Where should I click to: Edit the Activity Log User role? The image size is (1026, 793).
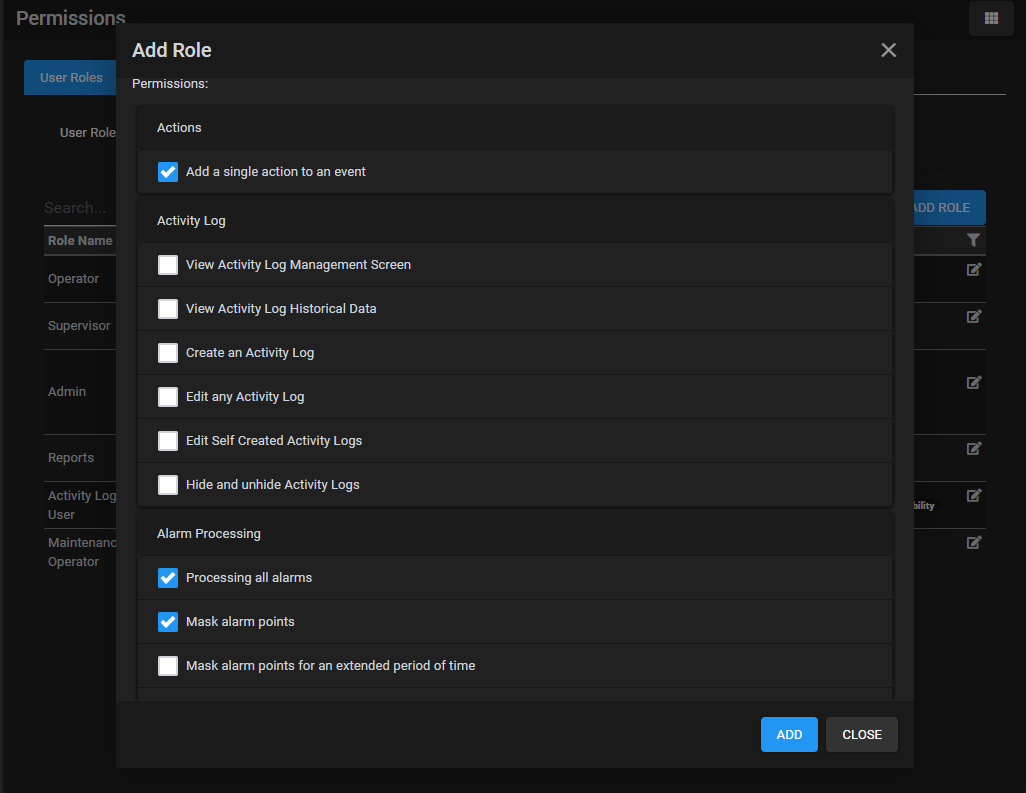[974, 496]
